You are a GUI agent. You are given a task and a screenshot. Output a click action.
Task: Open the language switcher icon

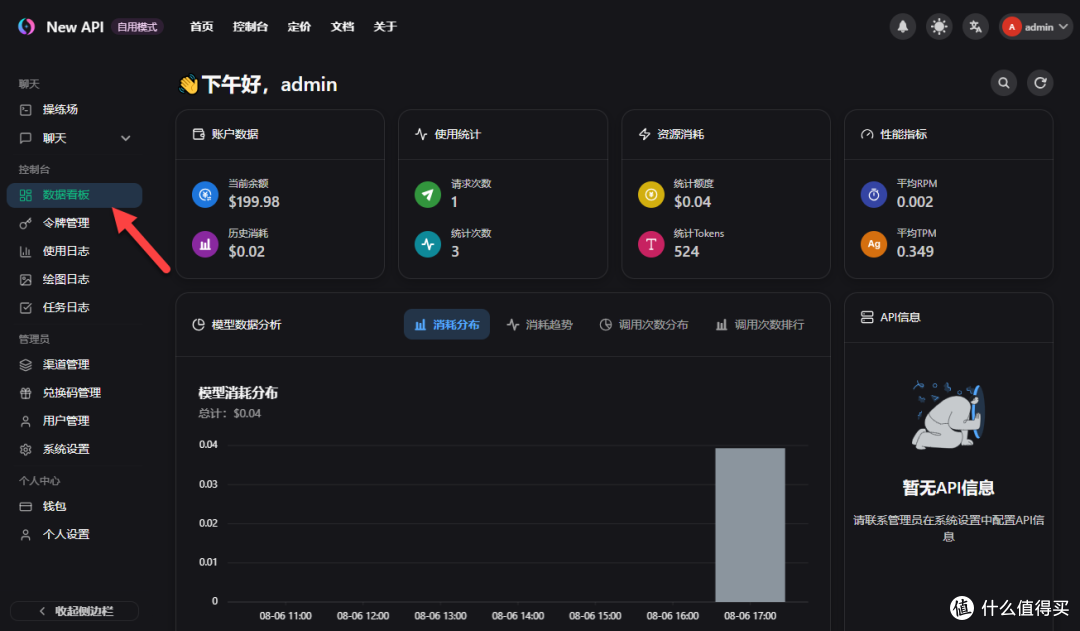coord(975,27)
